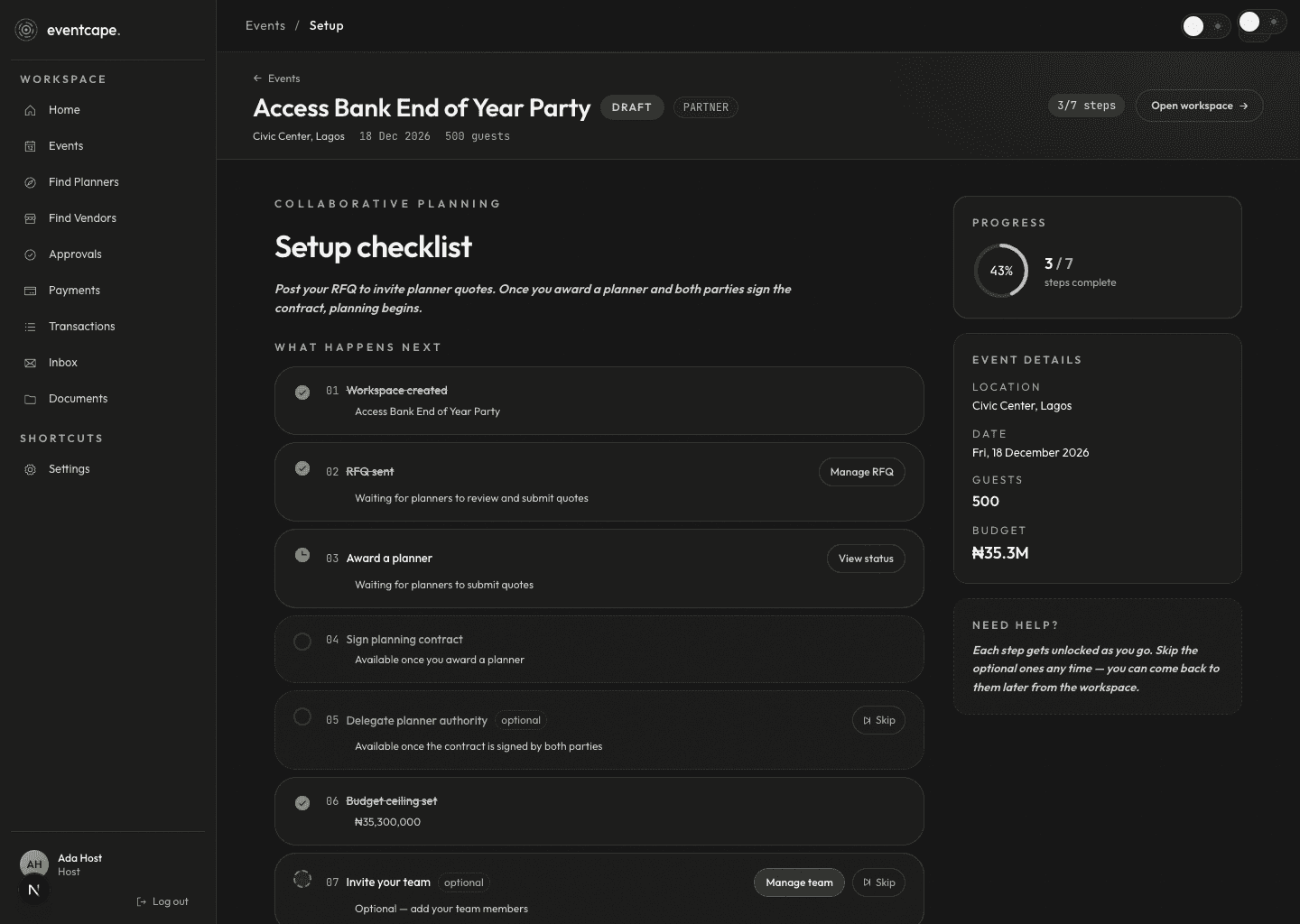Click 'Invite your team' step title
This screenshot has height=924, width=1300.
[x=388, y=882]
